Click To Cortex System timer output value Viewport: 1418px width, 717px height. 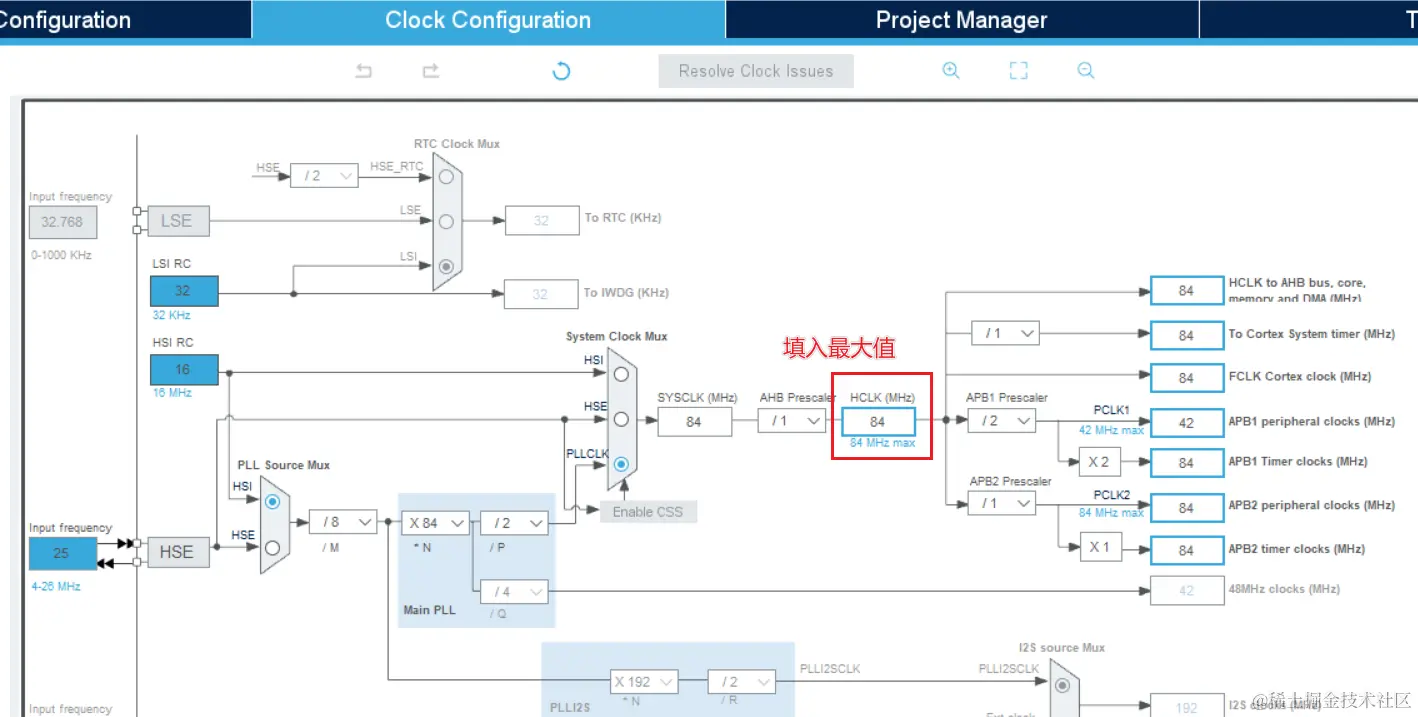[x=1186, y=335]
